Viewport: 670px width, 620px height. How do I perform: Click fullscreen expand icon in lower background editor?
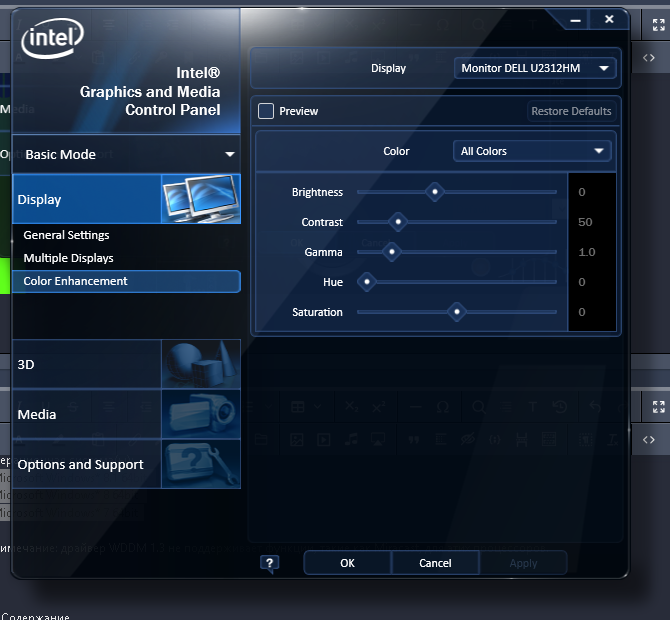658,407
